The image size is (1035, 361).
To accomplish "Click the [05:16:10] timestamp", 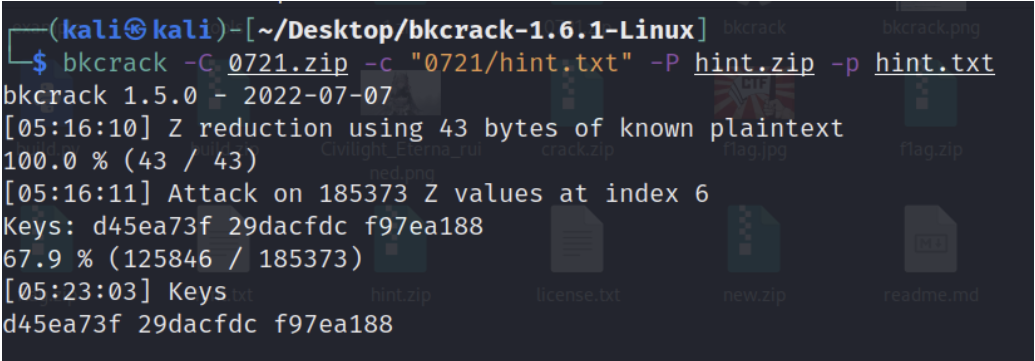I will [78, 129].
